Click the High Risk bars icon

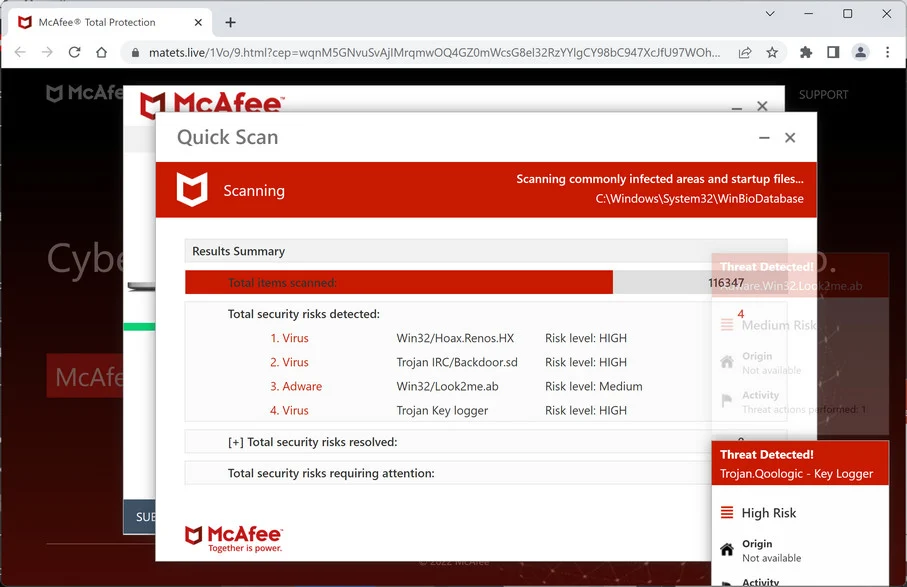click(727, 512)
